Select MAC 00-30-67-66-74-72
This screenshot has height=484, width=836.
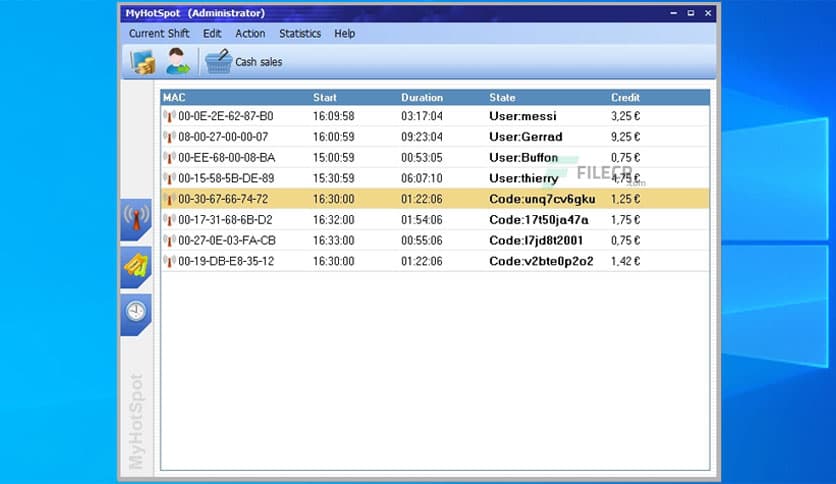coord(223,199)
